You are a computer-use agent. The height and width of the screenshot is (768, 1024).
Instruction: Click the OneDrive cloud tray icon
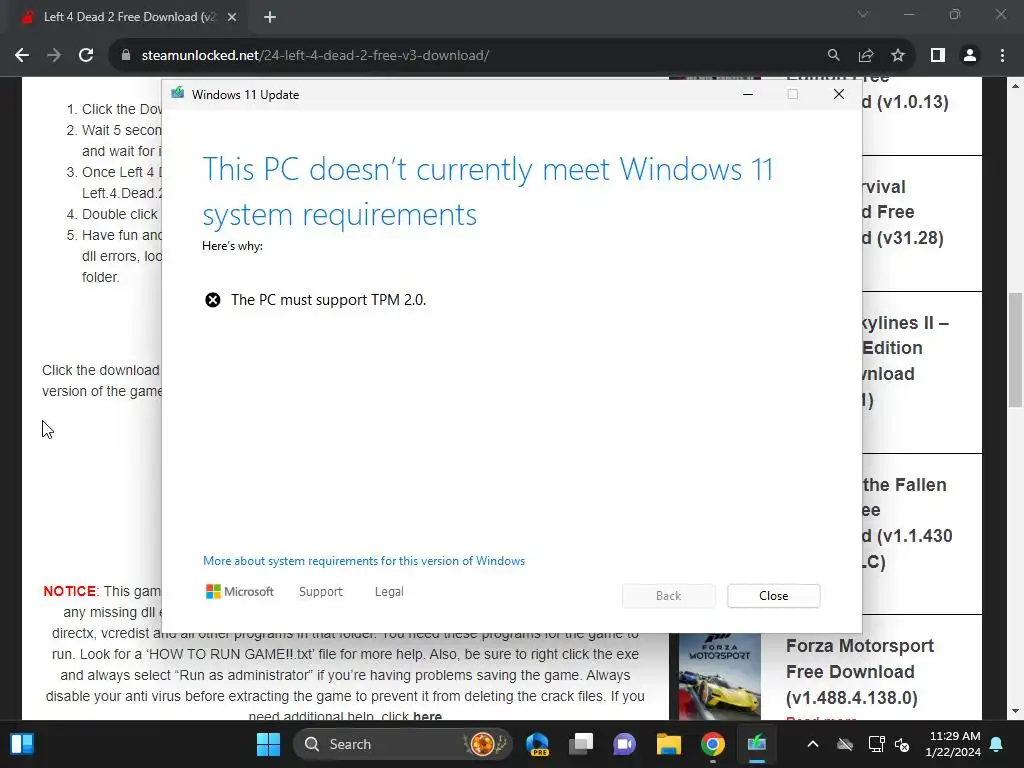[x=845, y=744]
